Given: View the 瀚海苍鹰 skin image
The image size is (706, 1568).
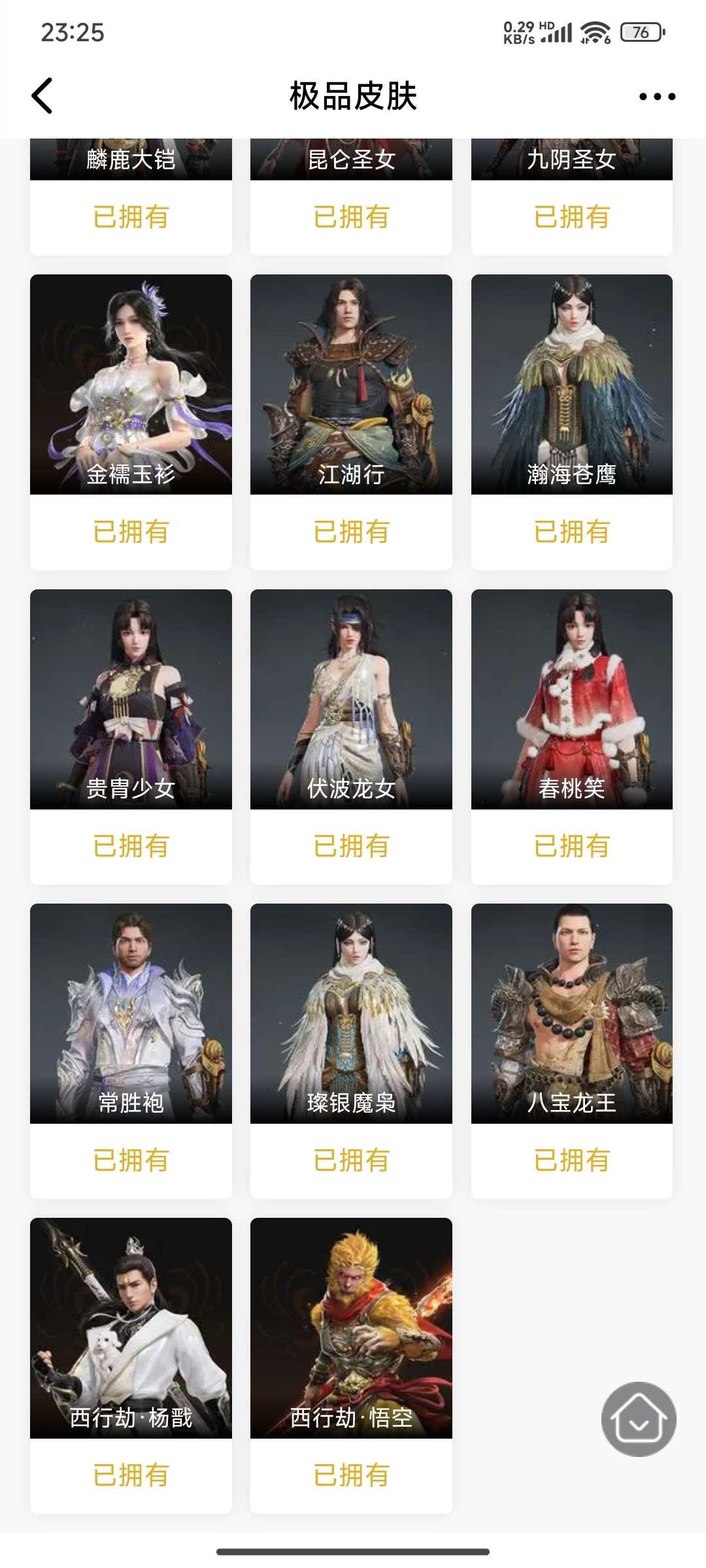Looking at the screenshot, I should (572, 384).
